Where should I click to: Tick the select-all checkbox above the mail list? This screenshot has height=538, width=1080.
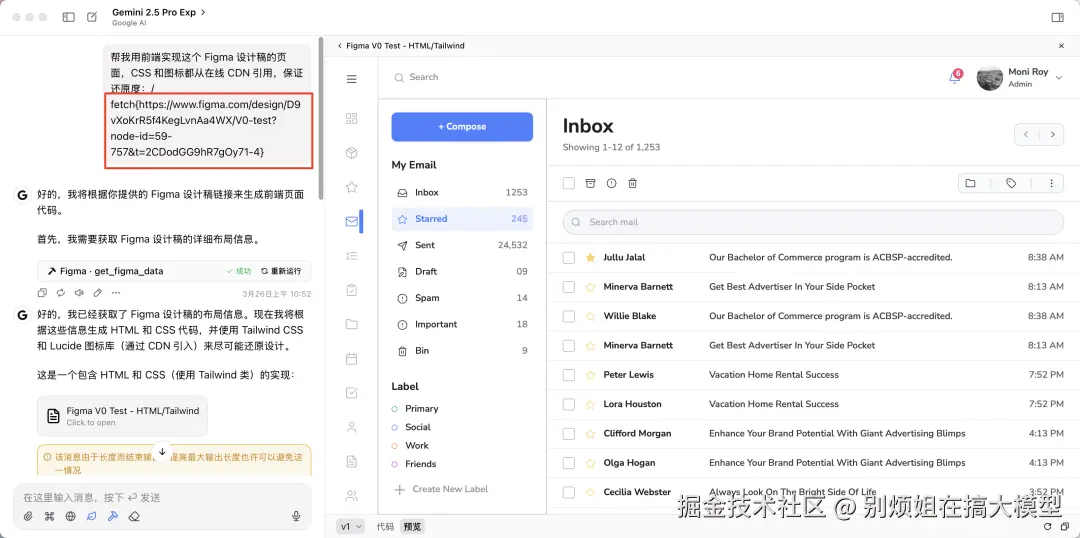click(568, 183)
